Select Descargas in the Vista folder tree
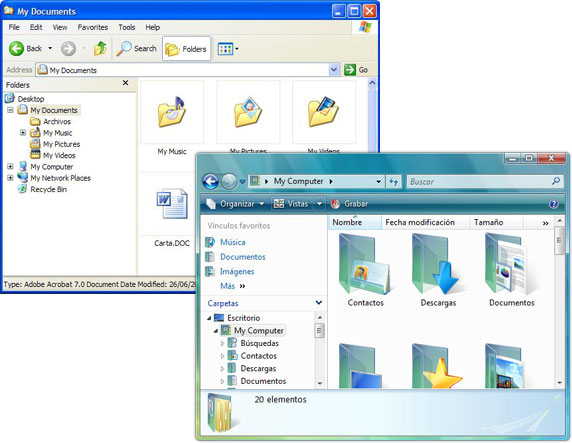Image resolution: width=572 pixels, height=443 pixels. (258, 369)
